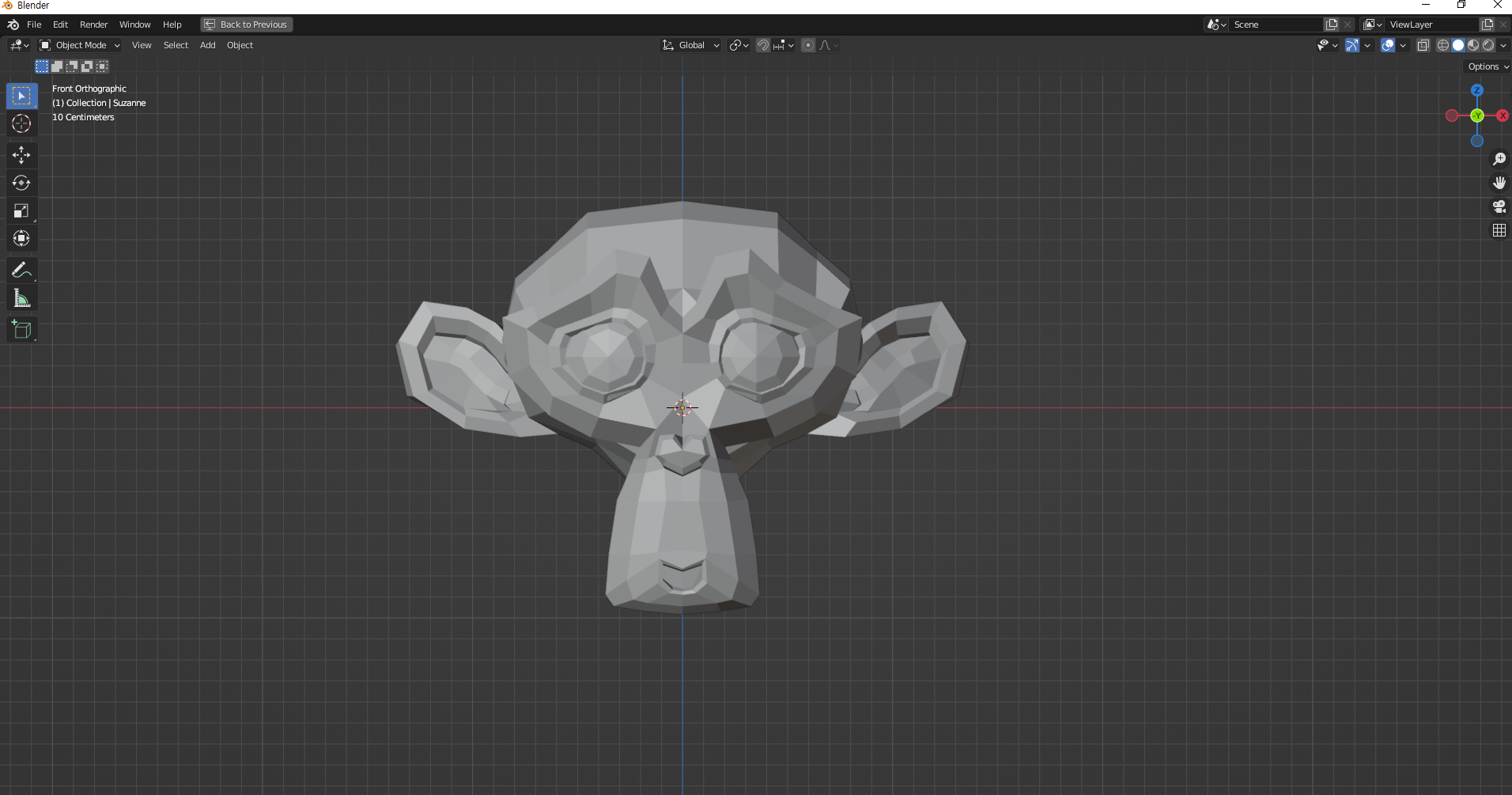
Task: Pick the Measure ruler tool
Action: (x=21, y=298)
